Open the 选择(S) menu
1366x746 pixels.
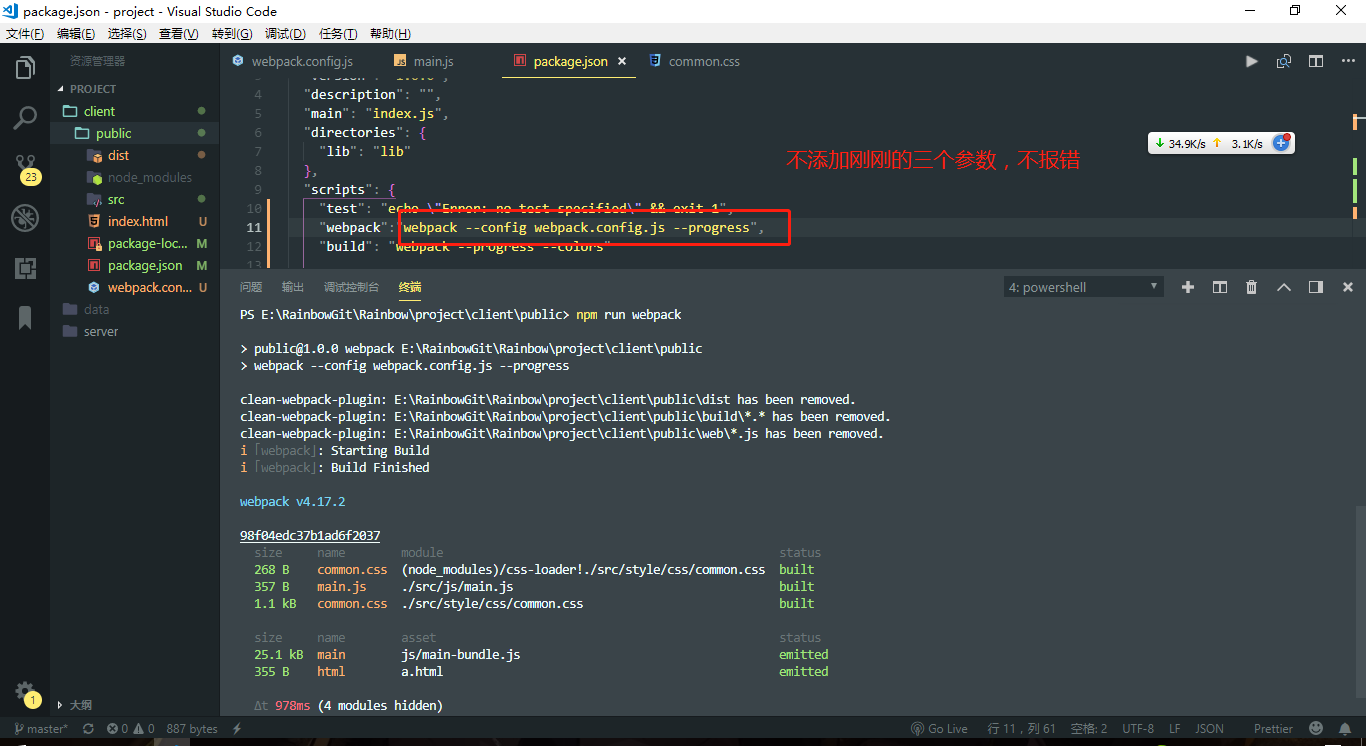pyautogui.click(x=127, y=33)
